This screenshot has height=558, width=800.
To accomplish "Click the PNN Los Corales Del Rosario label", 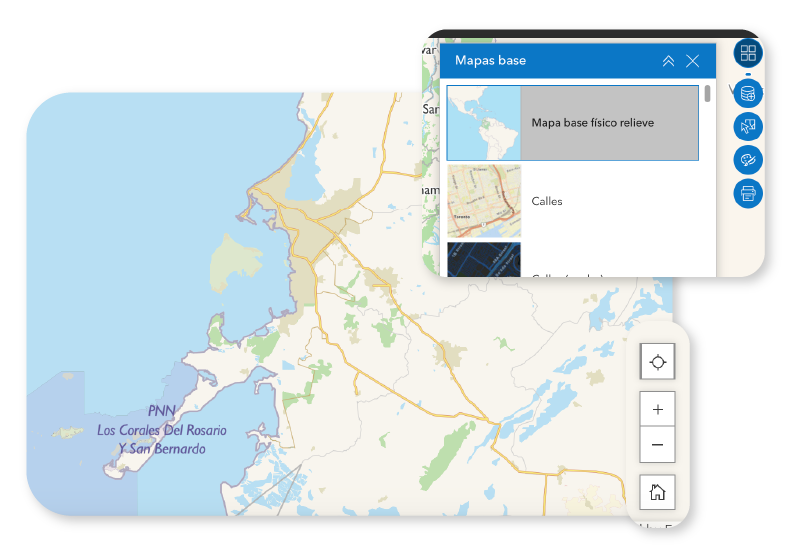I will click(x=161, y=430).
